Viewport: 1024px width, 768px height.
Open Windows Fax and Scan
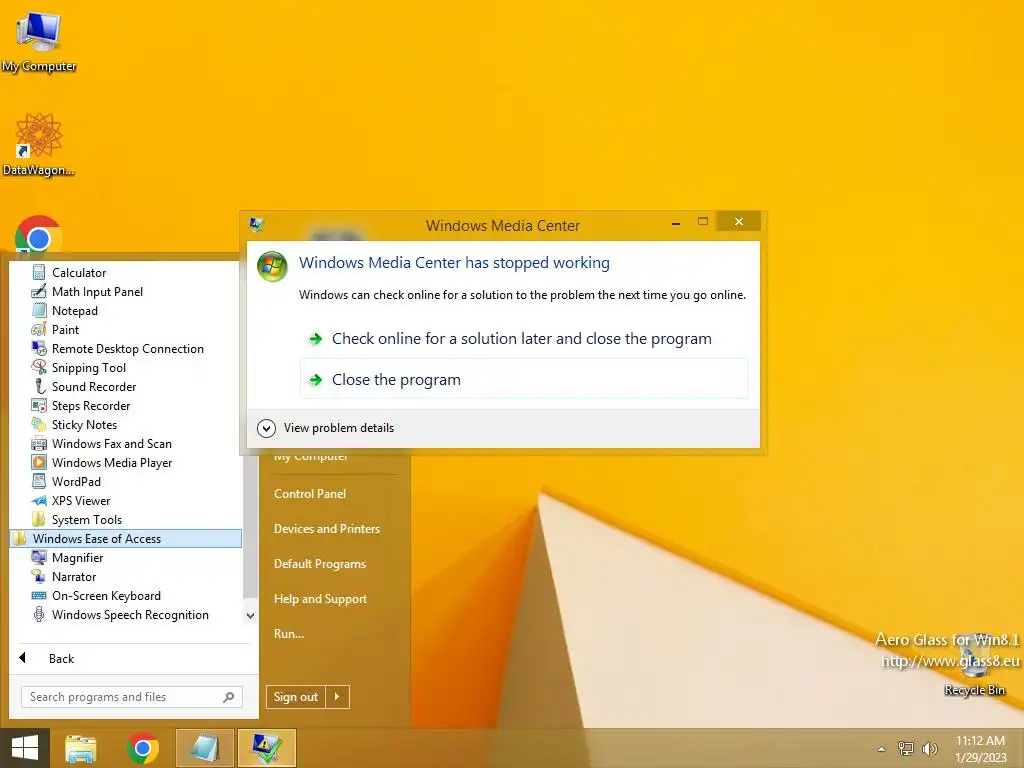click(x=101, y=443)
